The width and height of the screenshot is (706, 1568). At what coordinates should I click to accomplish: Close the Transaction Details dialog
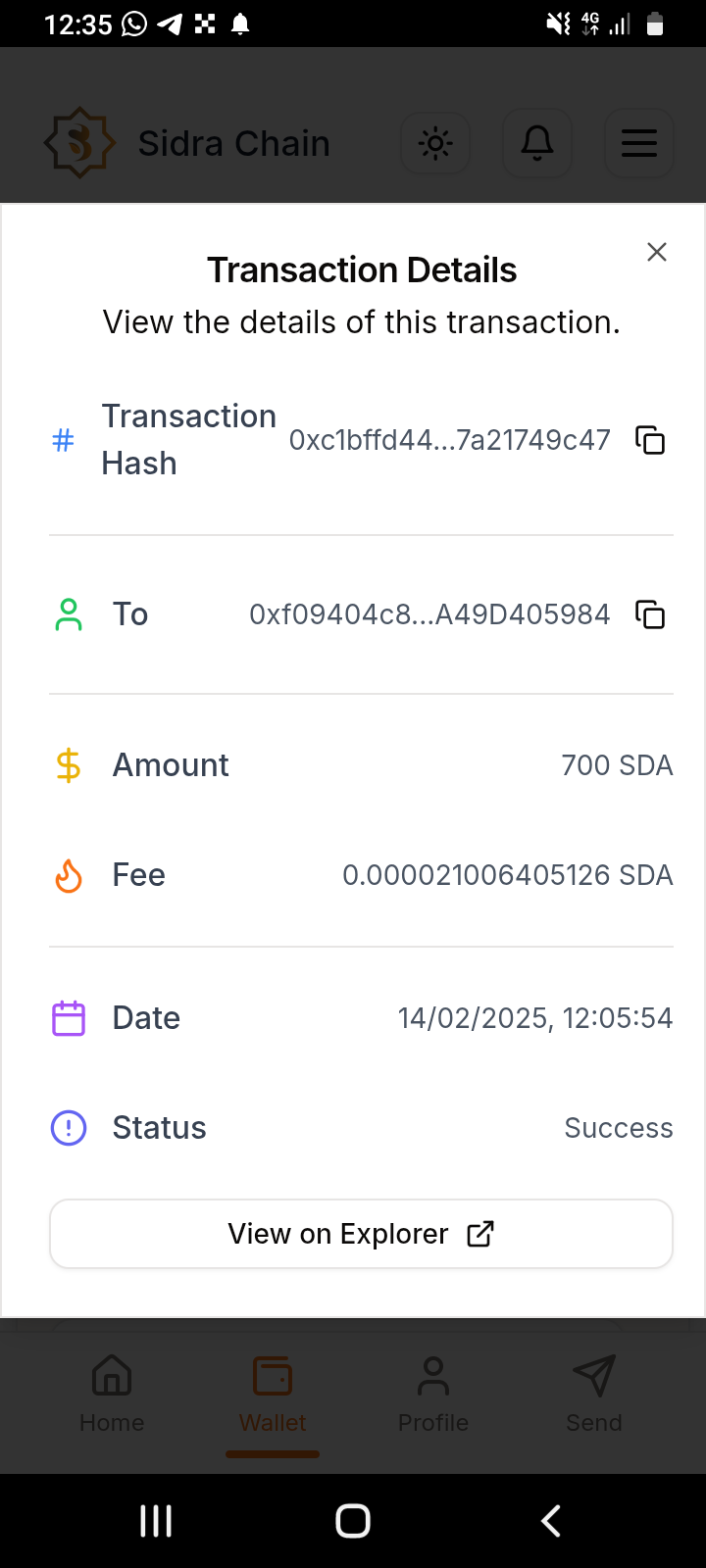[657, 252]
